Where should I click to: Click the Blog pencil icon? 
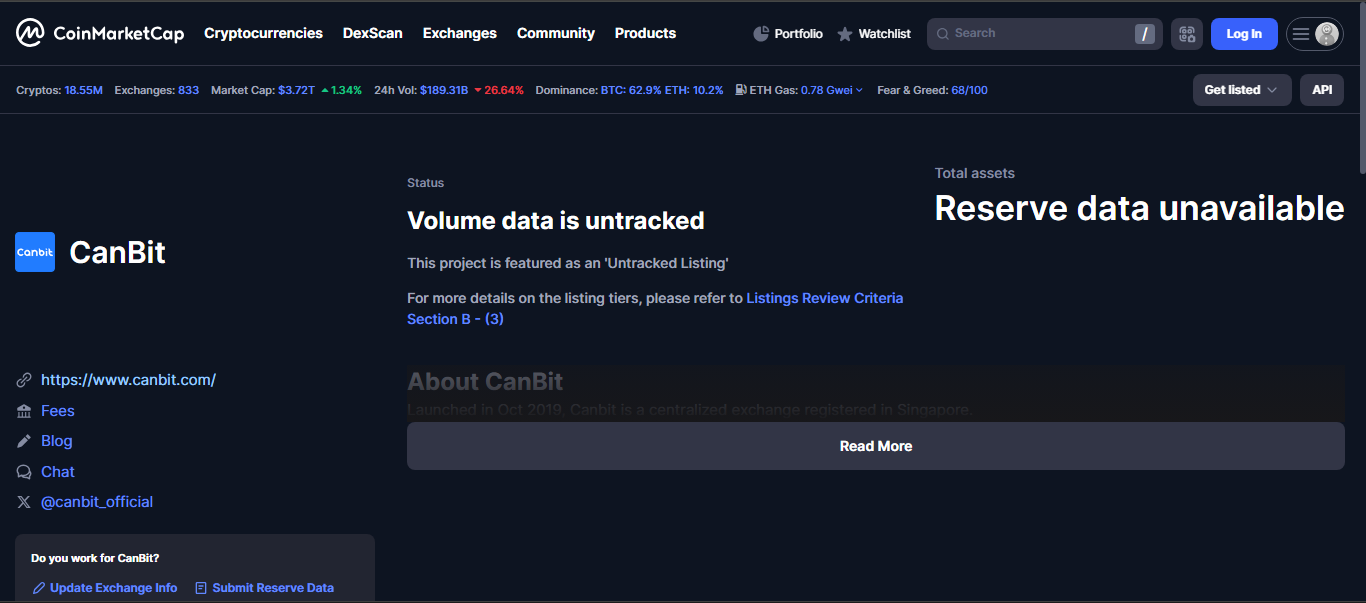pyautogui.click(x=24, y=441)
